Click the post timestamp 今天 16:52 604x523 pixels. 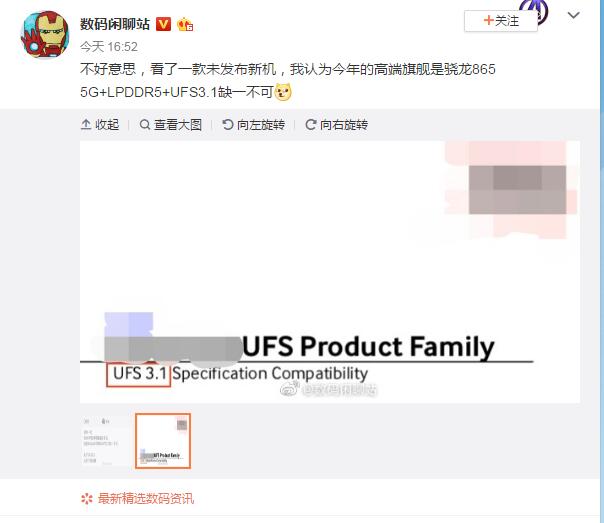pyautogui.click(x=109, y=47)
